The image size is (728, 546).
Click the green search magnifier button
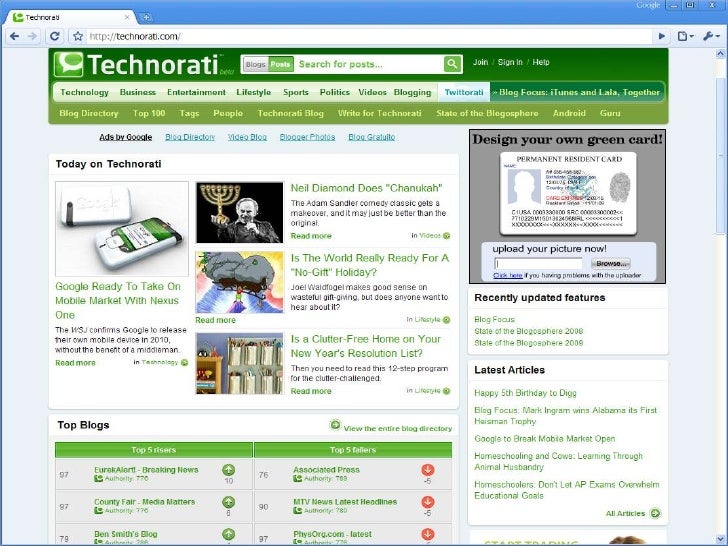pyautogui.click(x=452, y=64)
